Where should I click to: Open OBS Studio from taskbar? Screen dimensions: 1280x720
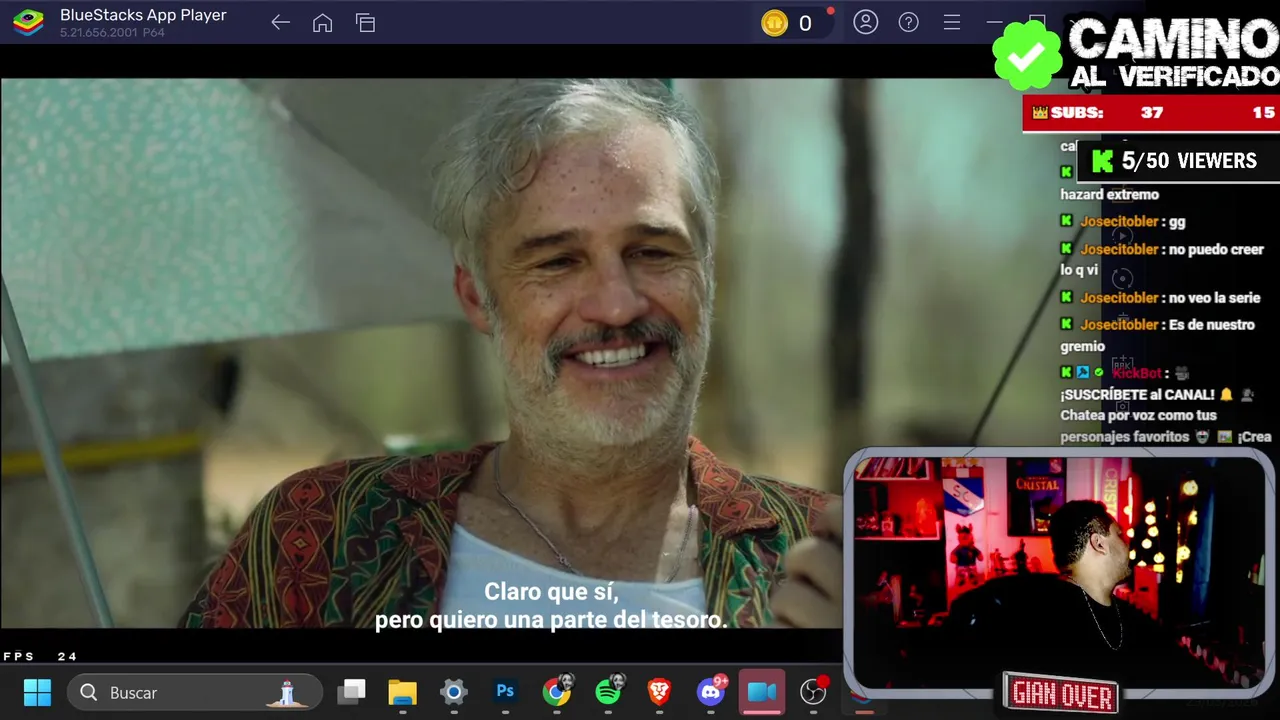(x=814, y=691)
